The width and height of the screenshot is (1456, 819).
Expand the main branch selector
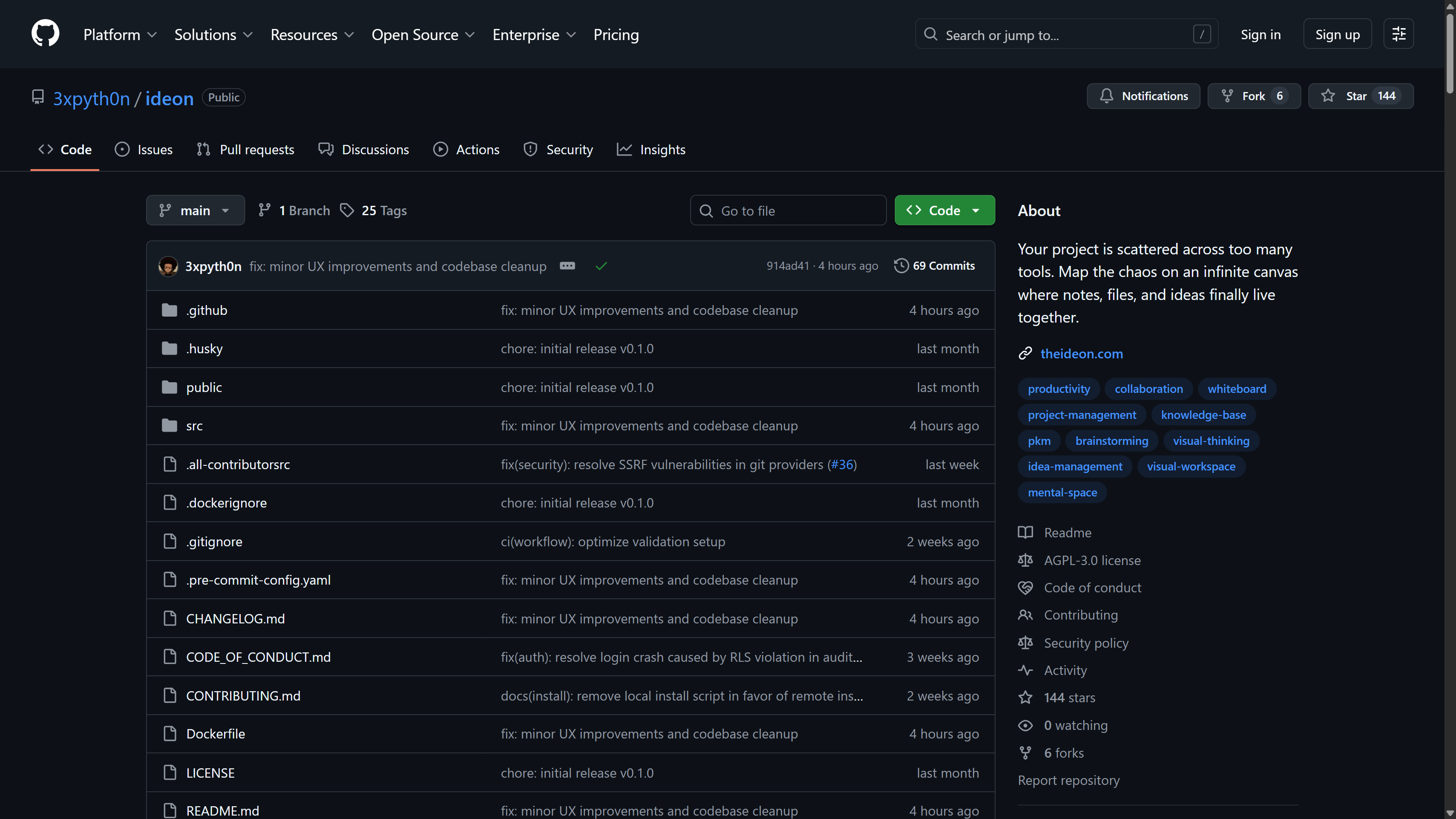point(194,210)
